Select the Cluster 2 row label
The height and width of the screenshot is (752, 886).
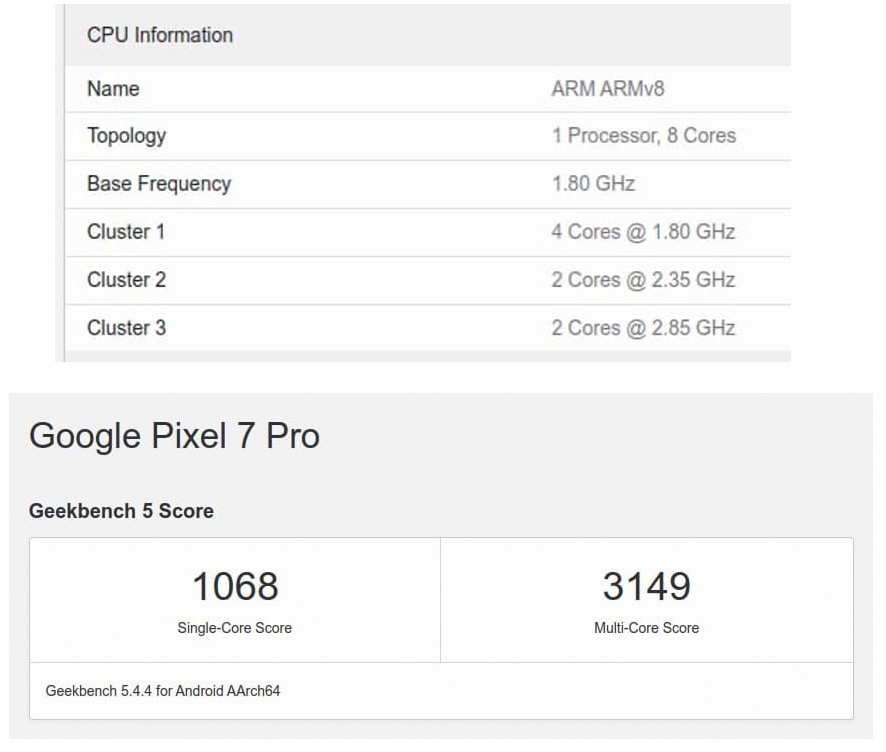pos(126,280)
